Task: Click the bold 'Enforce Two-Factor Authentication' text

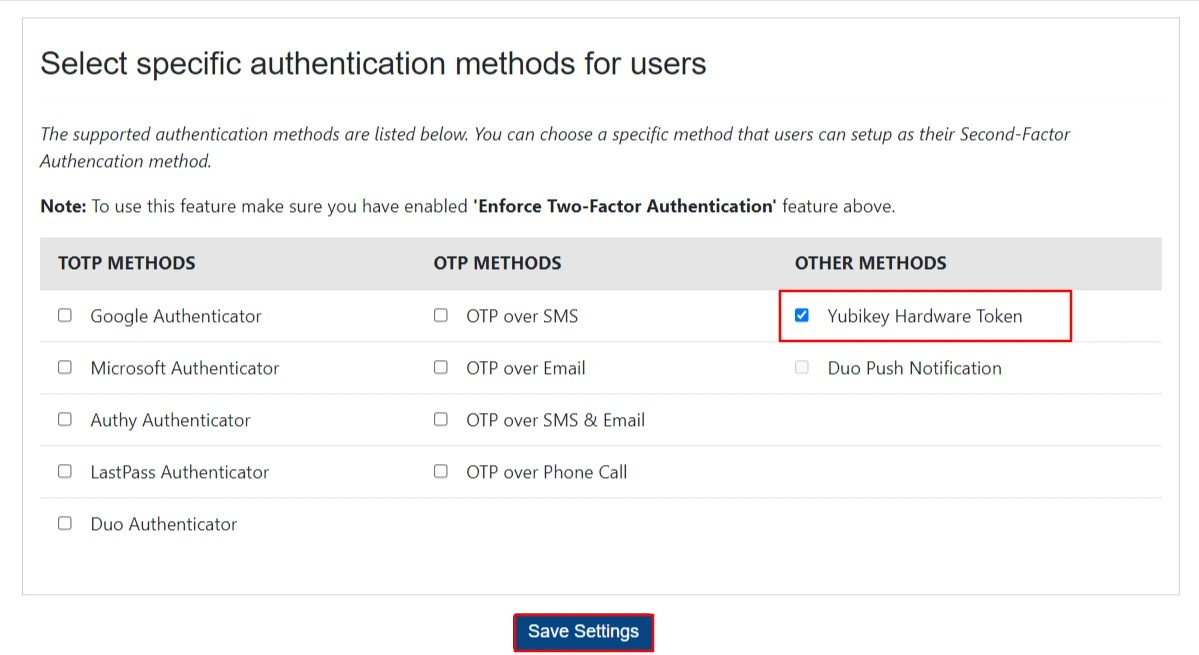Action: coord(624,207)
